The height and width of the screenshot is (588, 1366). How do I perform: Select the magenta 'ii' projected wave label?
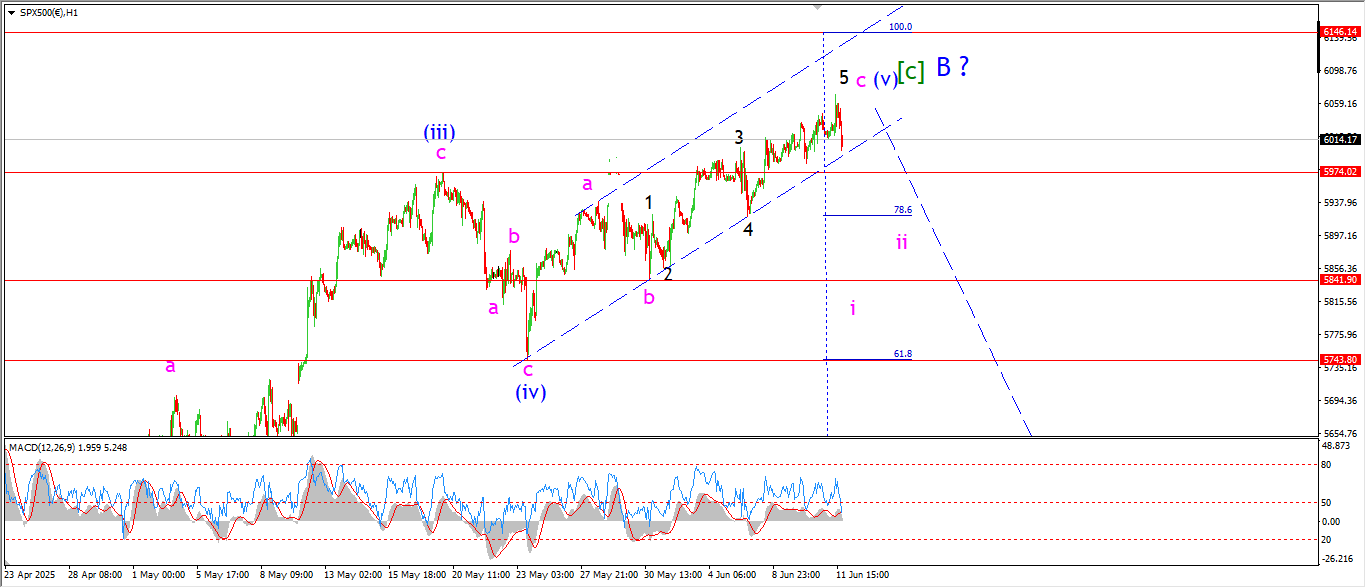pyautogui.click(x=901, y=242)
